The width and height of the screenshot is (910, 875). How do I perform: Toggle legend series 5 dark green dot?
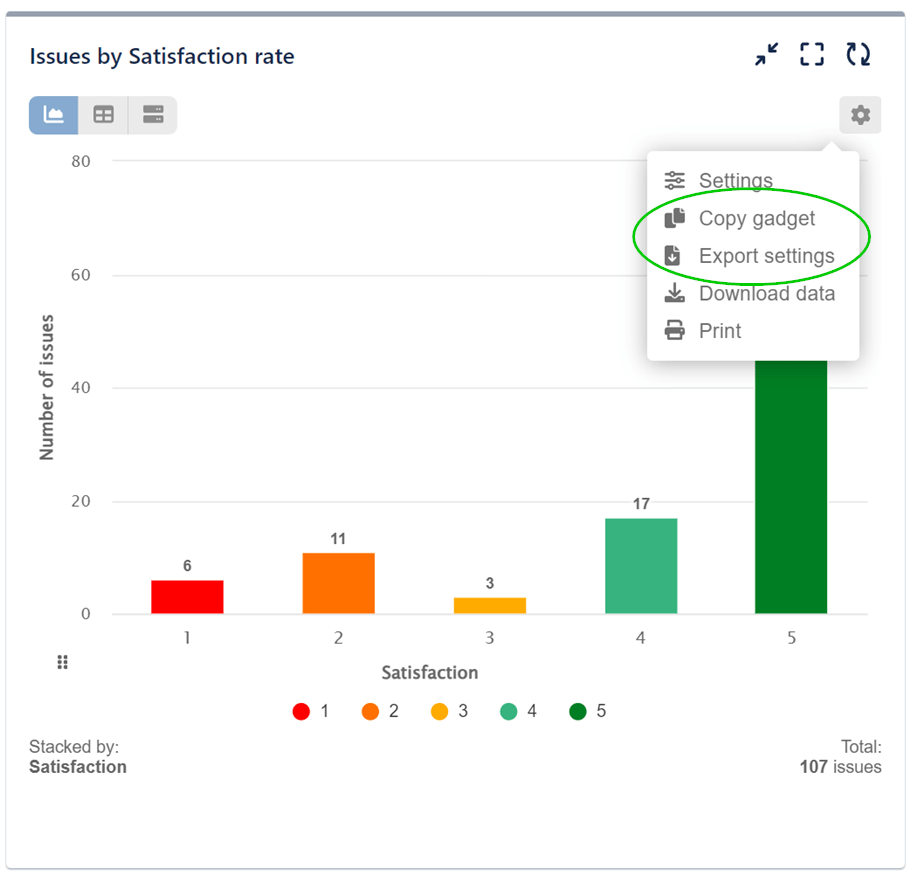(577, 711)
